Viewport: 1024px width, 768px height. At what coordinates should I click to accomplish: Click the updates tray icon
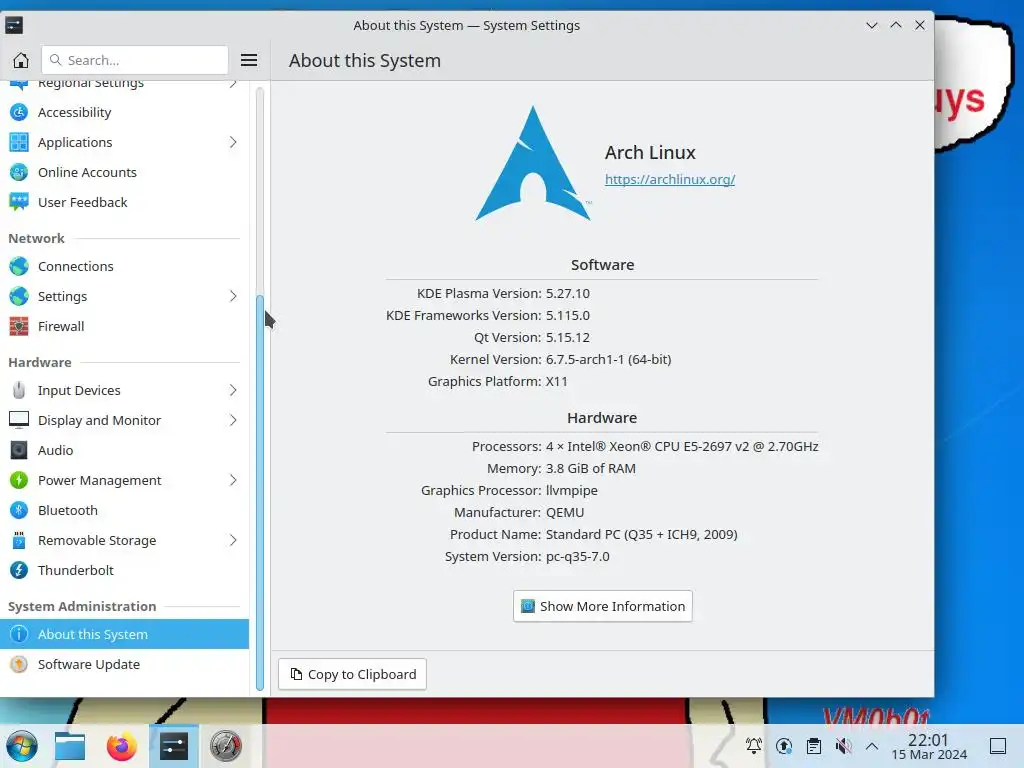pyautogui.click(x=784, y=746)
